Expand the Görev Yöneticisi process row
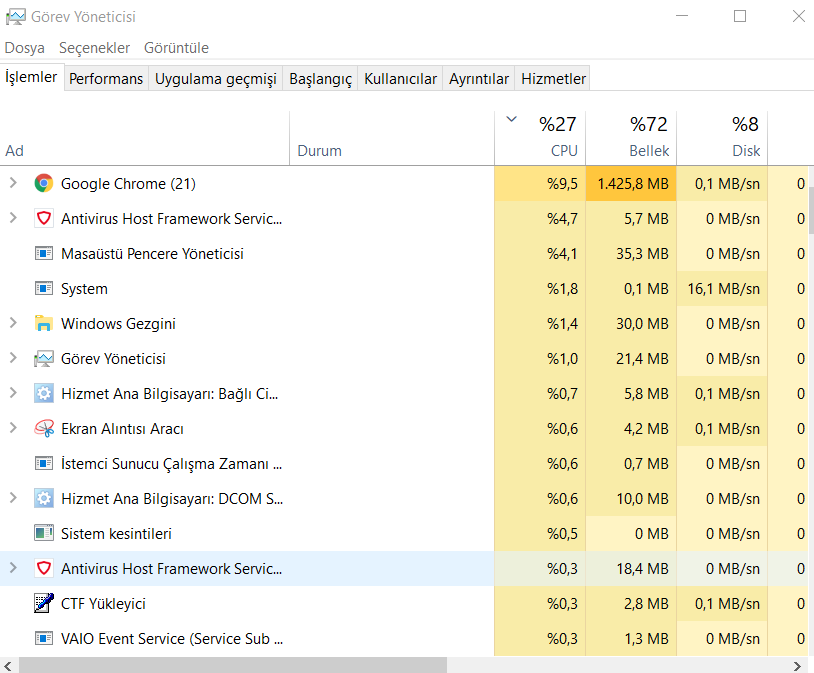Screen dimensions: 814x673 coord(13,358)
